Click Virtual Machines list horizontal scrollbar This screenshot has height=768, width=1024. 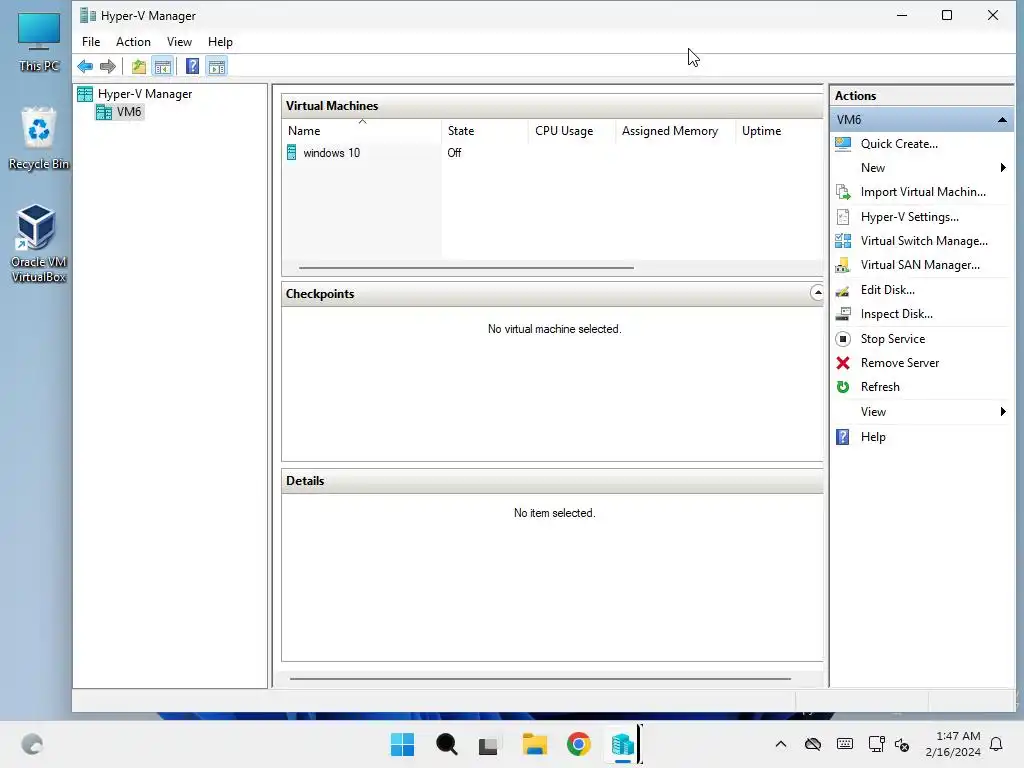466,268
